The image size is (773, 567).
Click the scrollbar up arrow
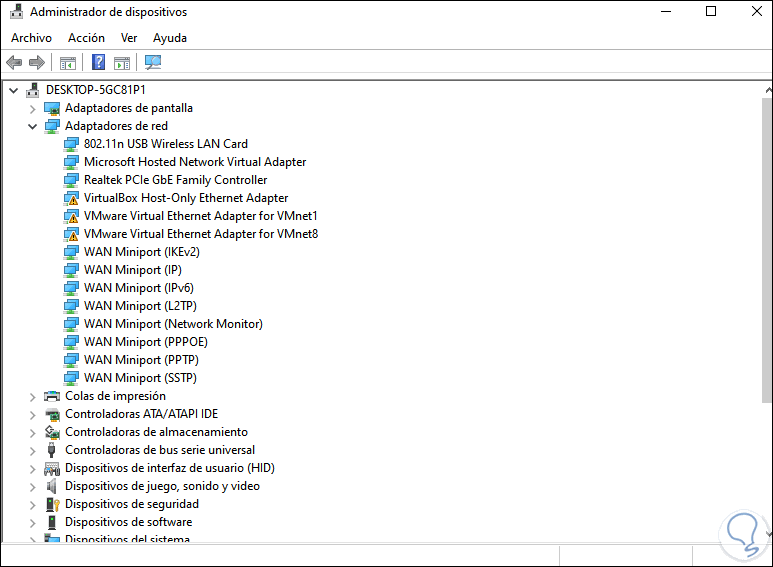point(768,91)
